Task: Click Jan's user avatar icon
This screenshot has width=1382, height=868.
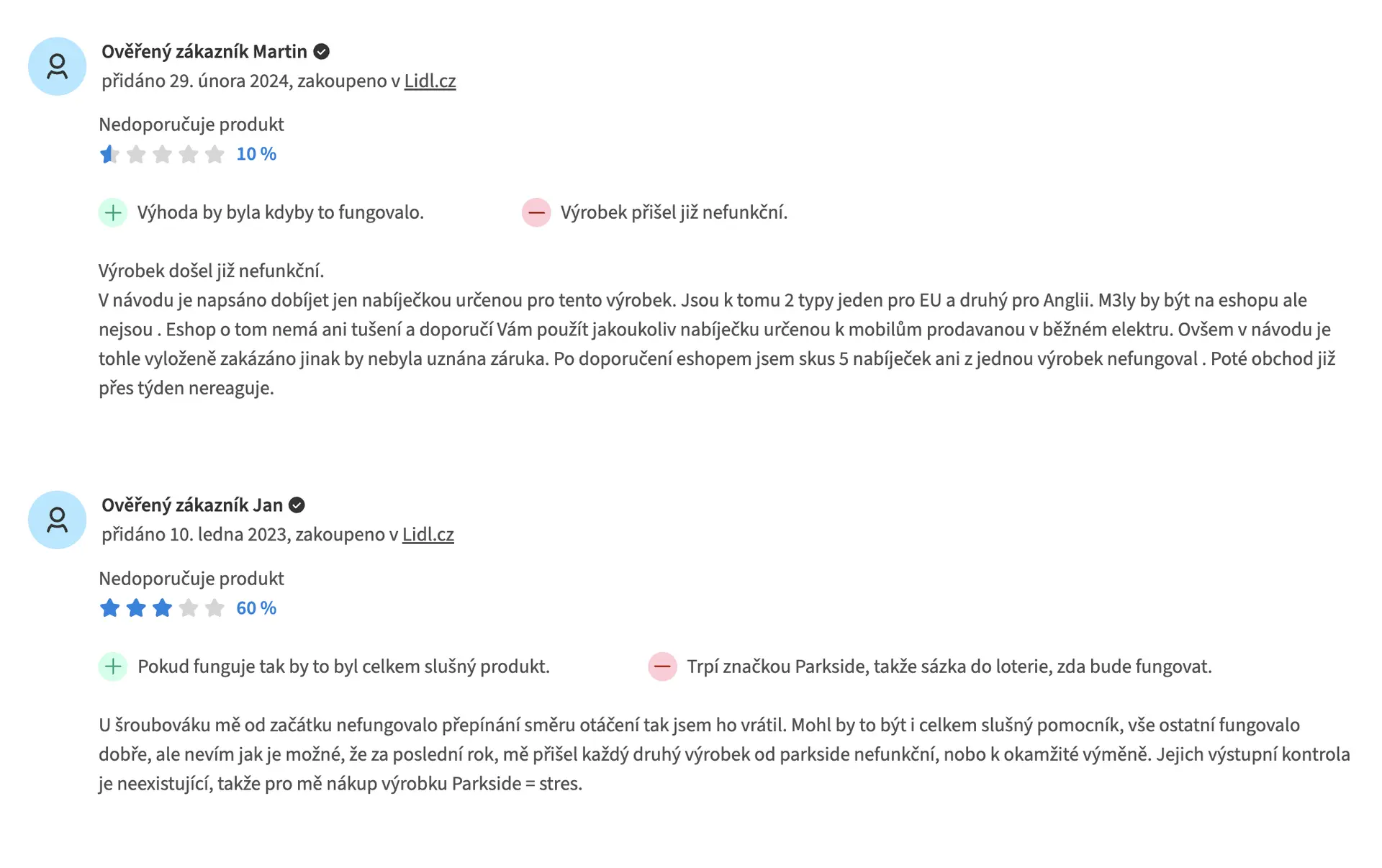Action: 57,520
